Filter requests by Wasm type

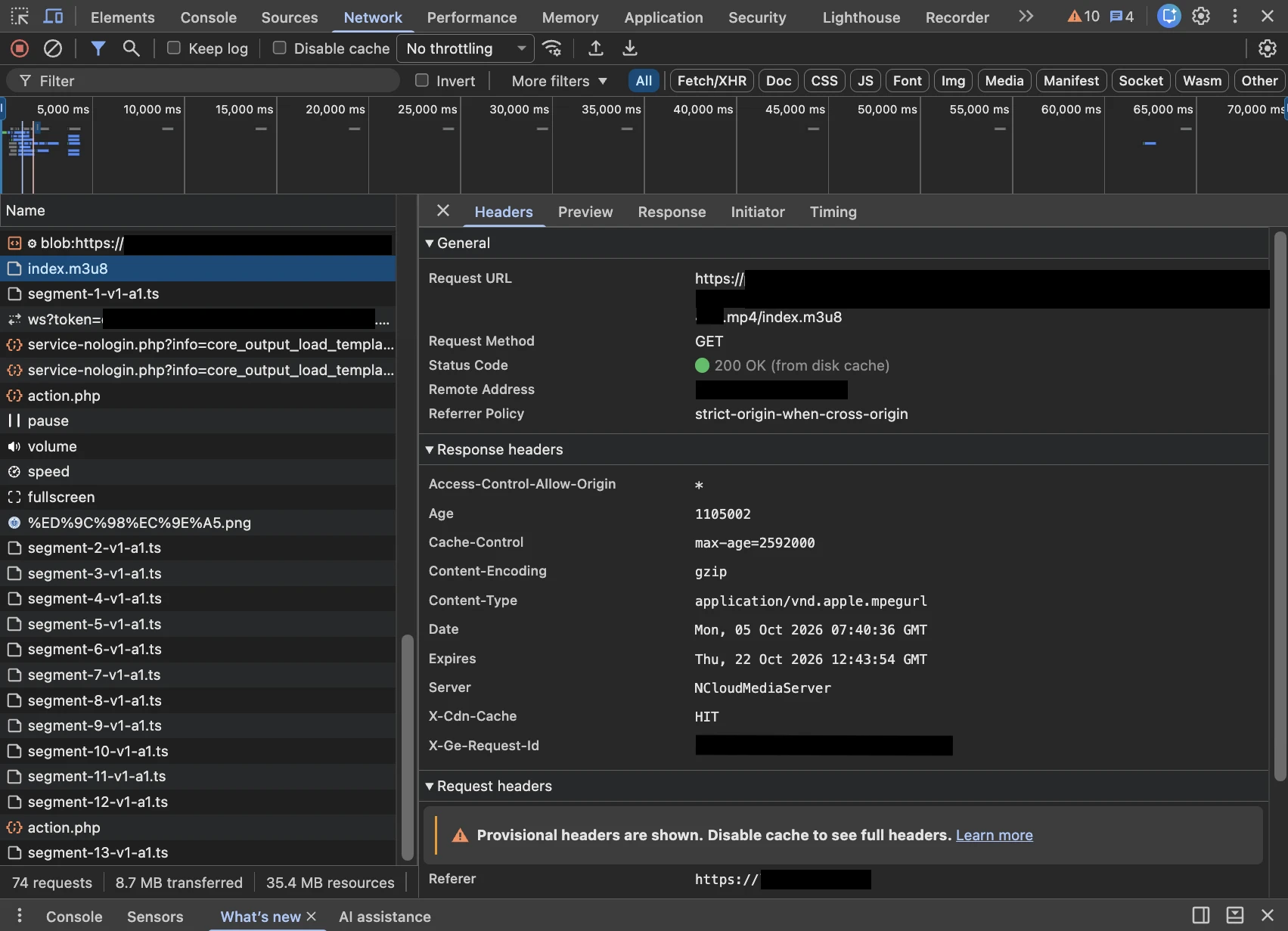(x=1203, y=80)
